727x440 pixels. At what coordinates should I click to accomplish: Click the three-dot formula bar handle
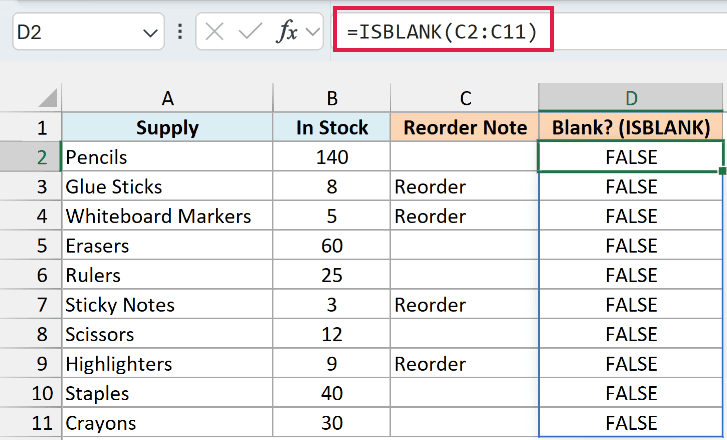pyautogui.click(x=180, y=32)
